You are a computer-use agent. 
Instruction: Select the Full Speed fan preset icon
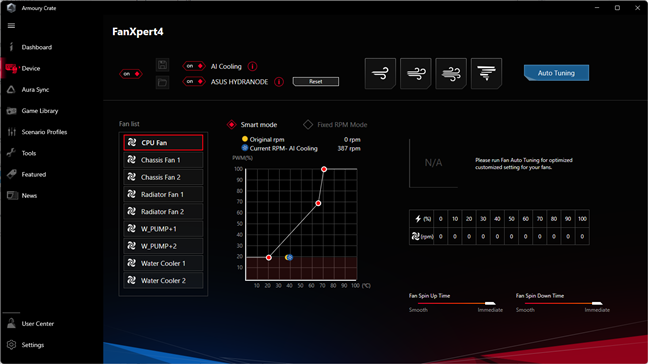point(486,74)
